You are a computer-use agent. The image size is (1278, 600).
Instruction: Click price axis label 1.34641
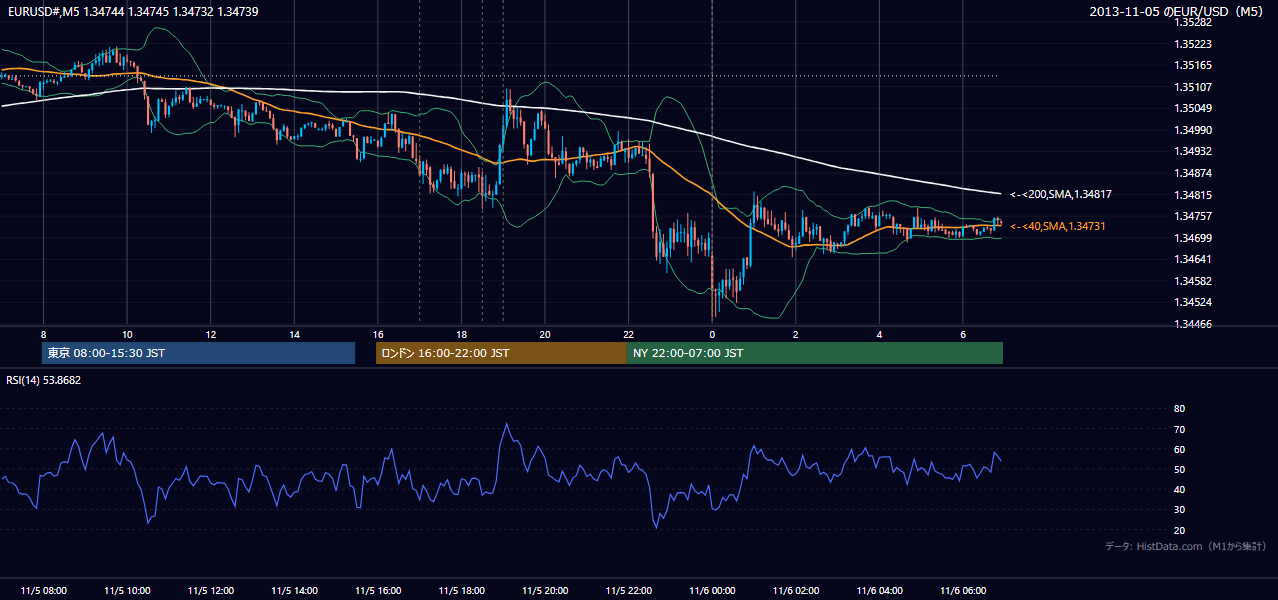(1193, 259)
